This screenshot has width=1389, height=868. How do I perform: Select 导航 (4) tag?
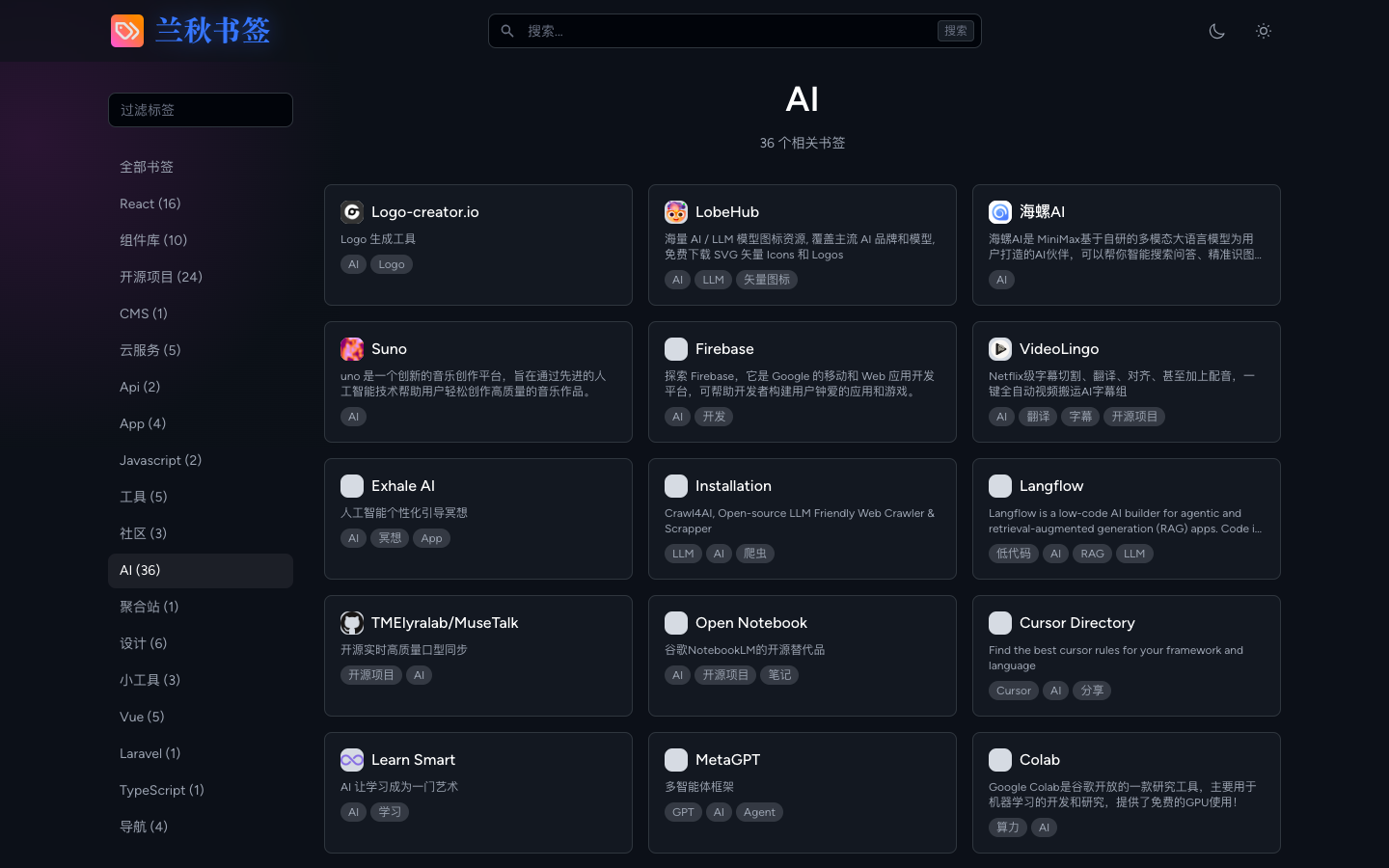[x=201, y=827]
